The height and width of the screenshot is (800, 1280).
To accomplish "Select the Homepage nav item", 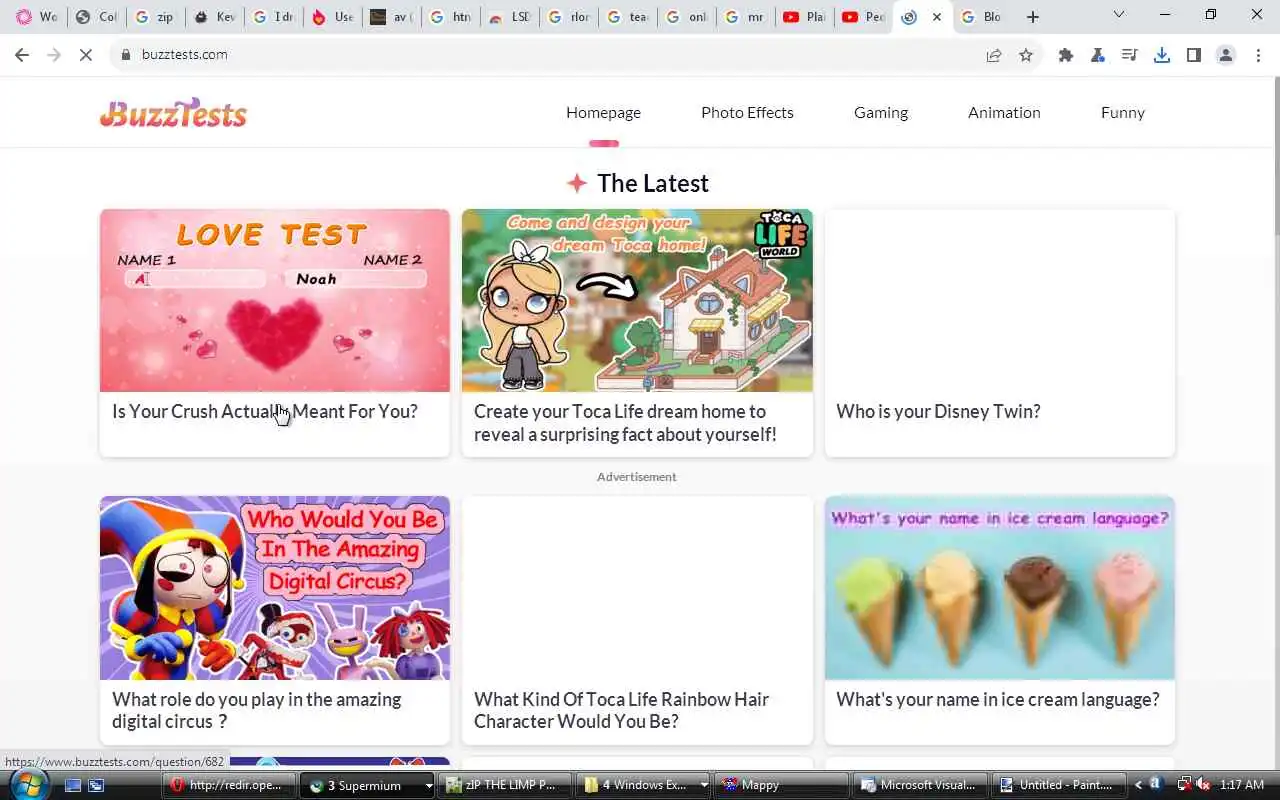I will pyautogui.click(x=603, y=113).
